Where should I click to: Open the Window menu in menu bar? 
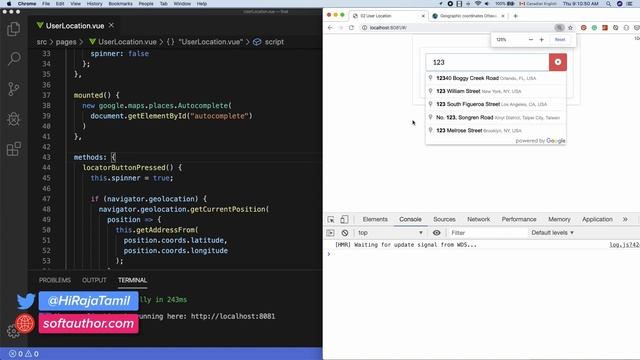click(182, 4)
